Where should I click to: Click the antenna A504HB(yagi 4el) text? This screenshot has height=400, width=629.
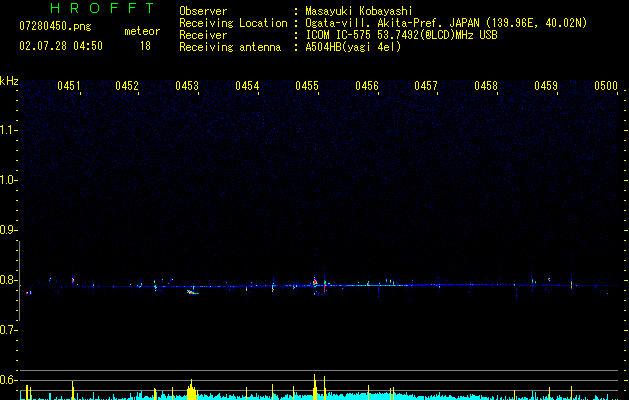point(353,47)
